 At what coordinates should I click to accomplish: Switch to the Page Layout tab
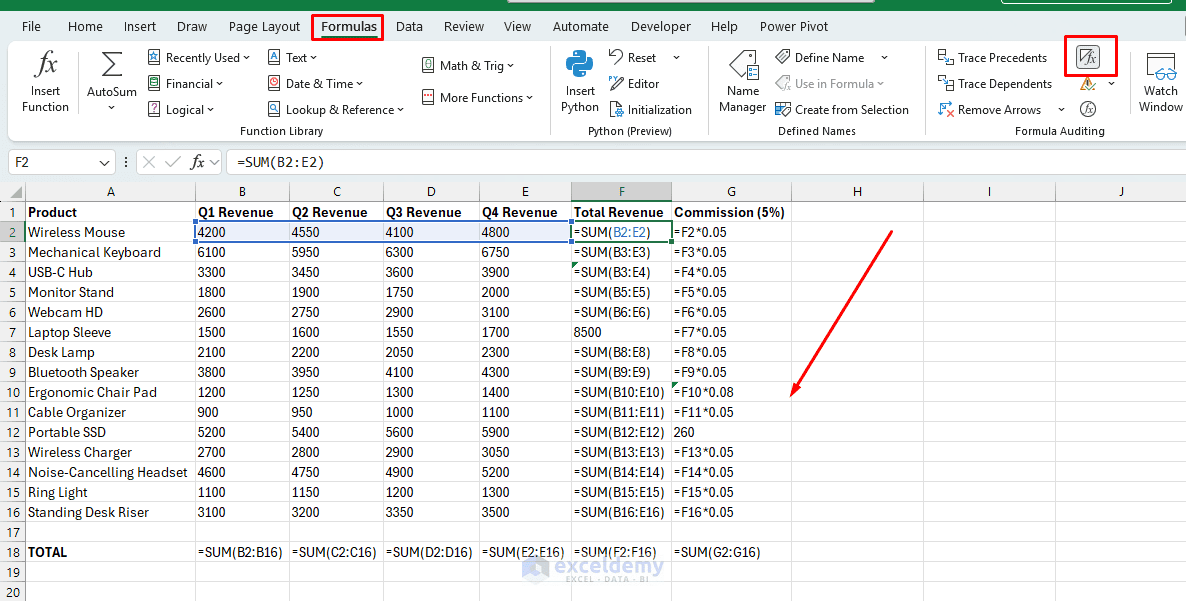[x=264, y=26]
